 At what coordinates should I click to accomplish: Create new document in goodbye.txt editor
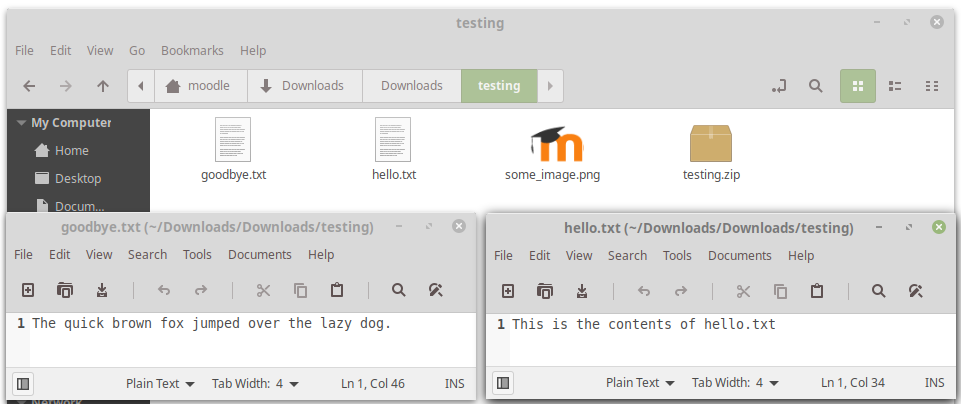tap(28, 290)
